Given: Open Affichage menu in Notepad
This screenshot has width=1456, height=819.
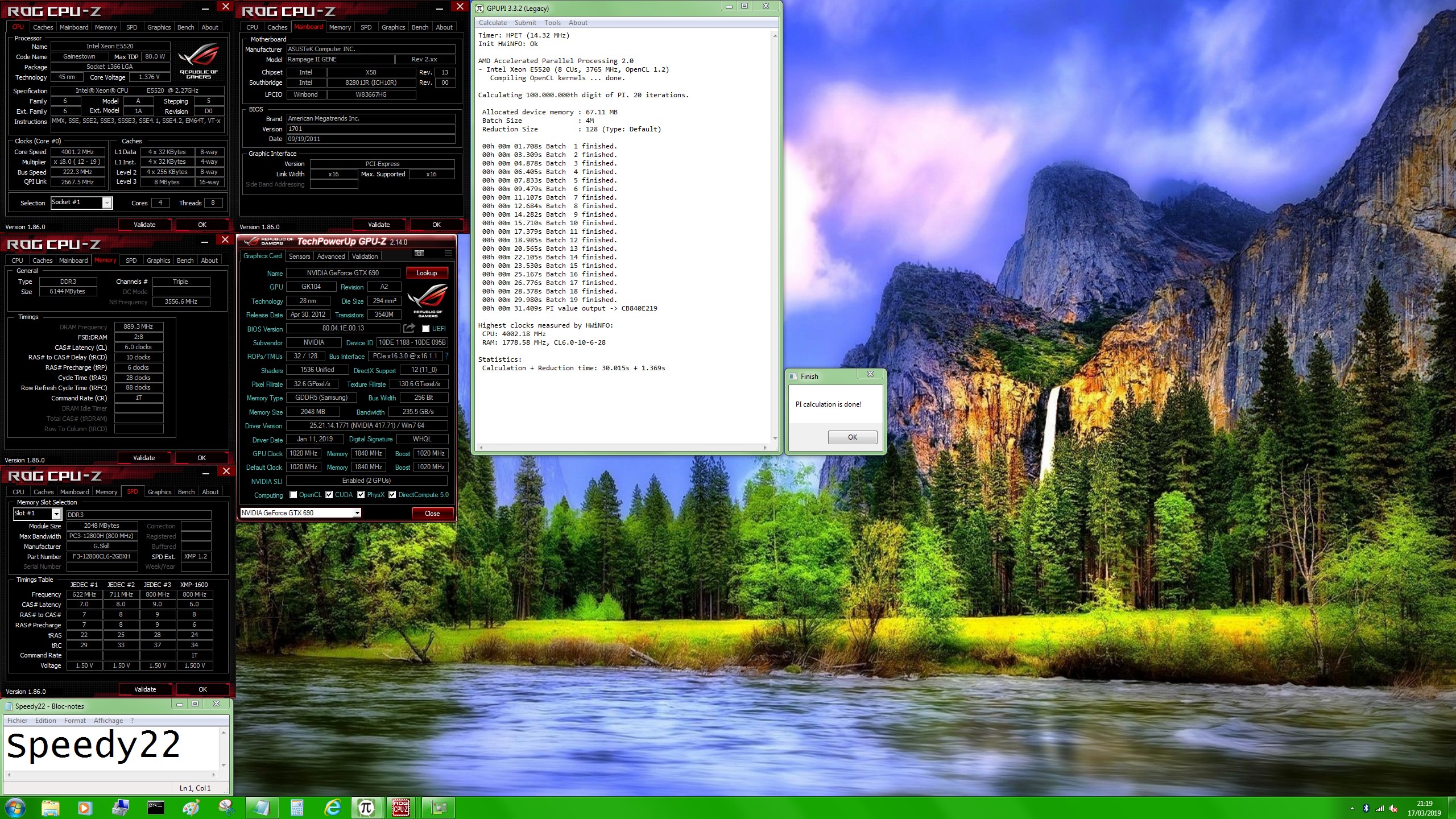Looking at the screenshot, I should click(x=108, y=720).
